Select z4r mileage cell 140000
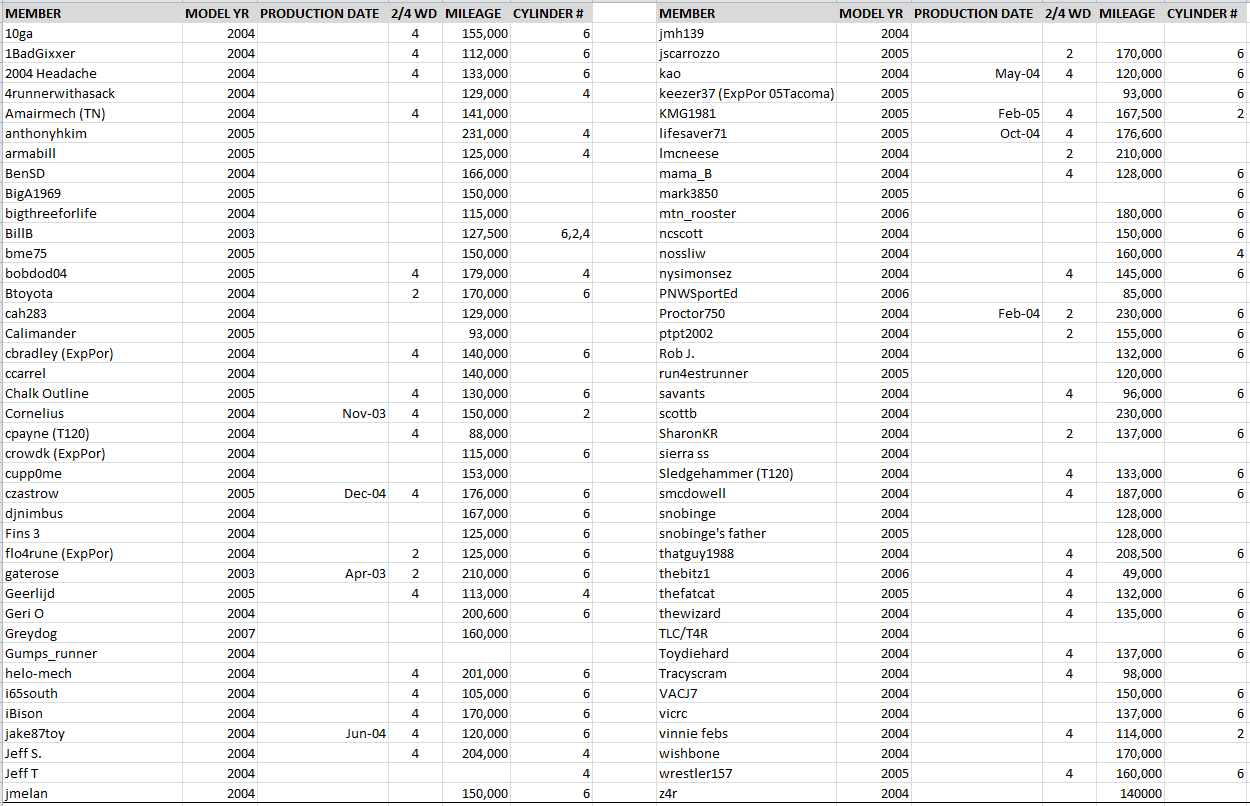This screenshot has width=1250, height=806. (1131, 793)
